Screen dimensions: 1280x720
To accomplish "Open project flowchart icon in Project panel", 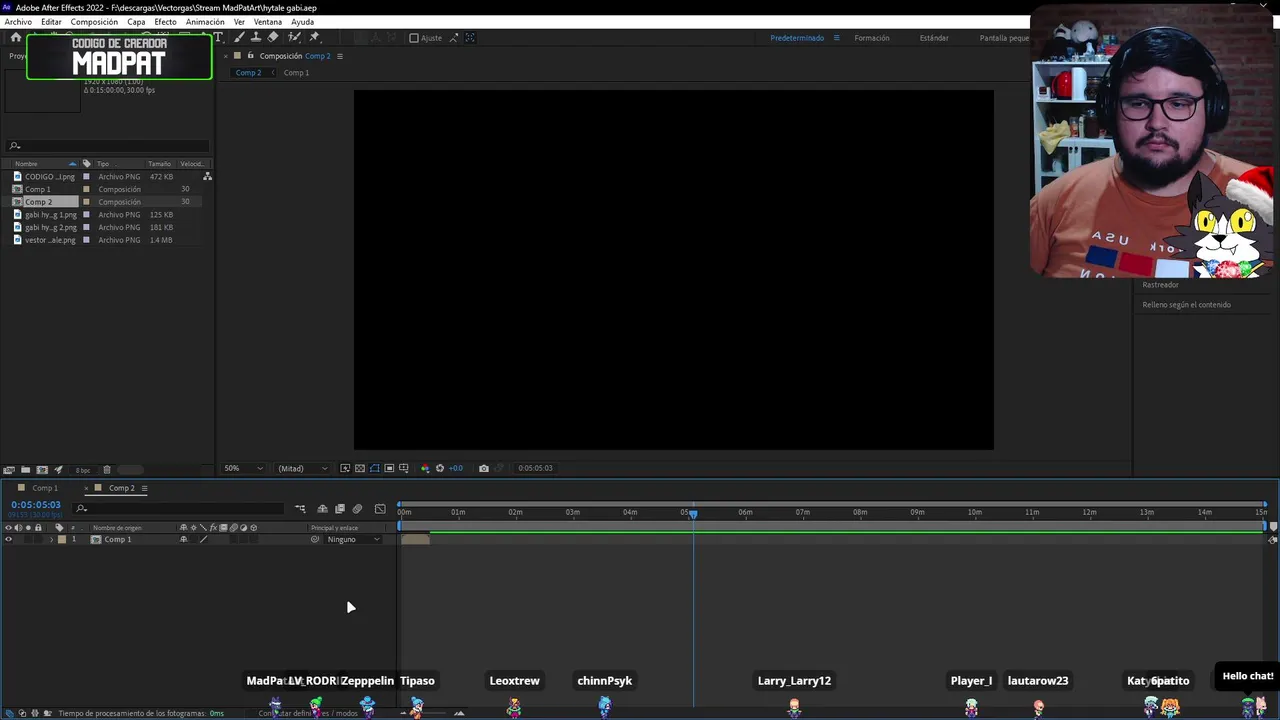I will pos(207,176).
